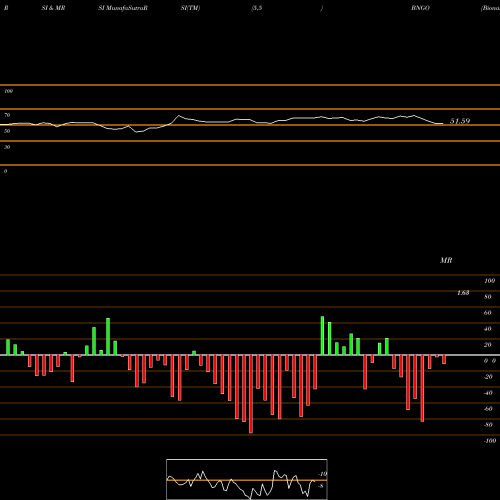This screenshot has height=500, width=500.
Task: Click the -20 label on MR axis
Action: coord(488,377)
